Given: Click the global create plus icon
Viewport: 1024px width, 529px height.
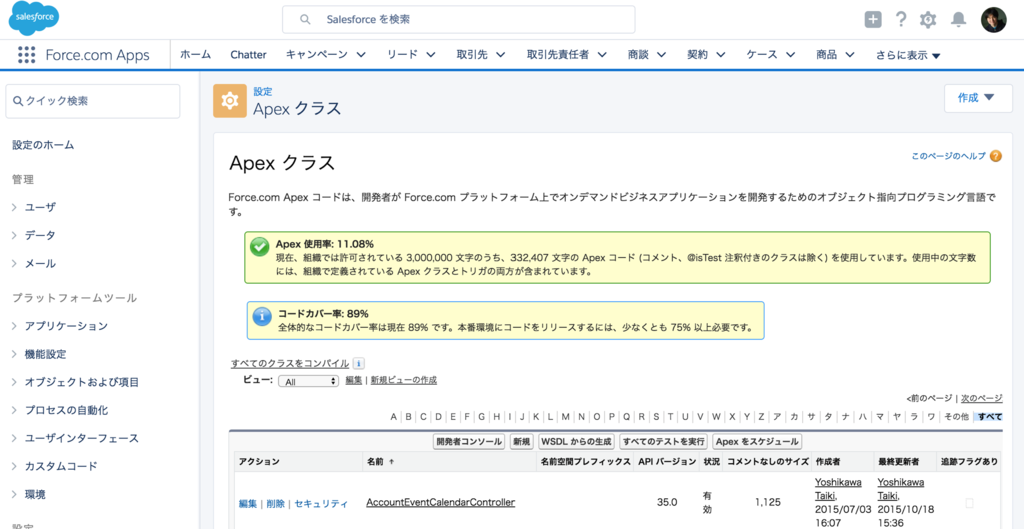Looking at the screenshot, I should click(873, 20).
